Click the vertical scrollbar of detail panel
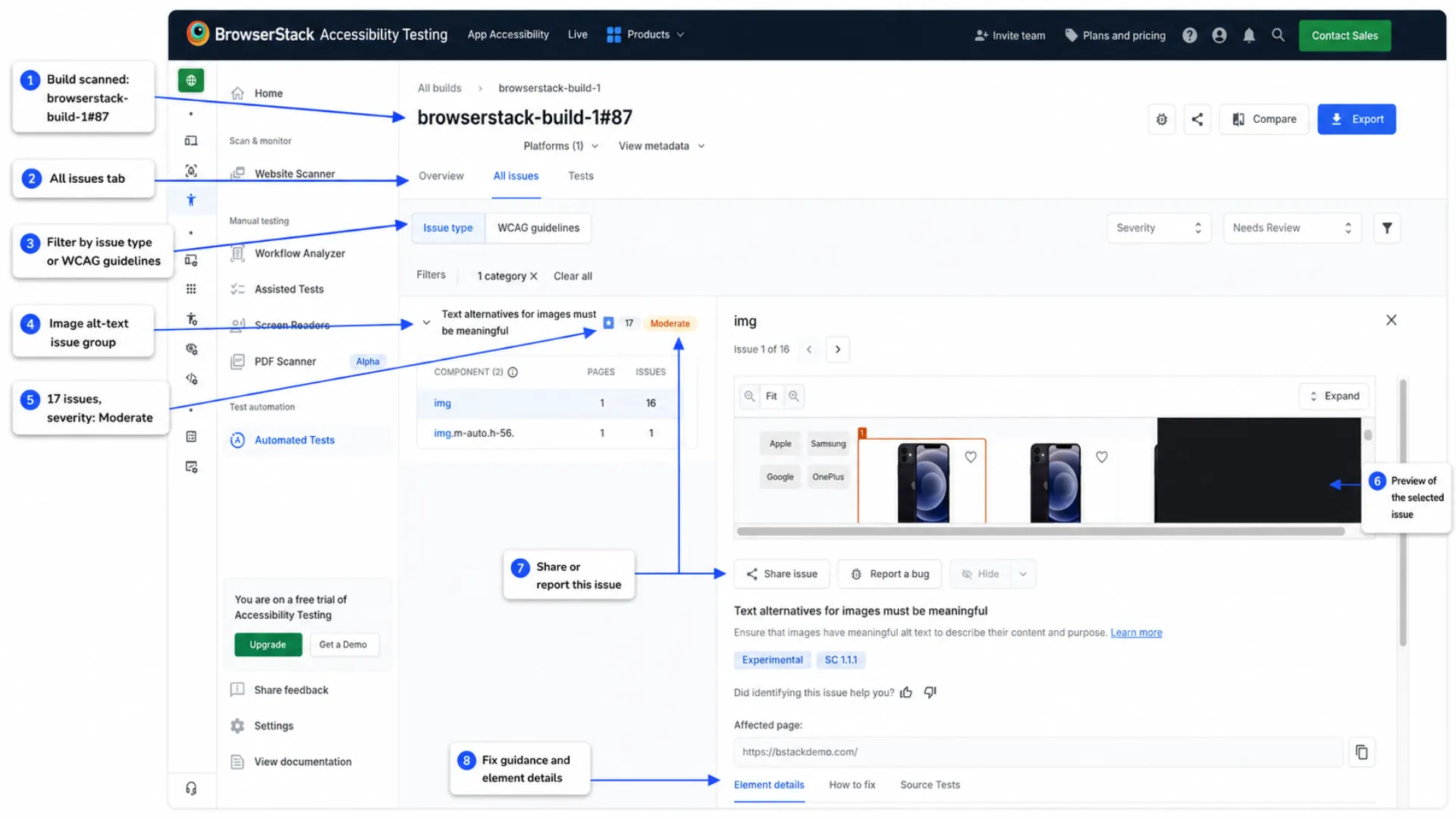This screenshot has width=1456, height=819. [x=1402, y=513]
